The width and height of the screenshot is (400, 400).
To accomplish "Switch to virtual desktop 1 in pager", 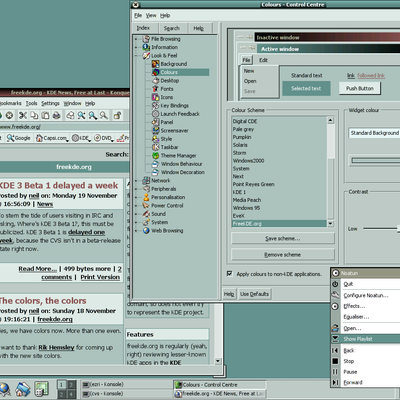I will click(x=61, y=384).
